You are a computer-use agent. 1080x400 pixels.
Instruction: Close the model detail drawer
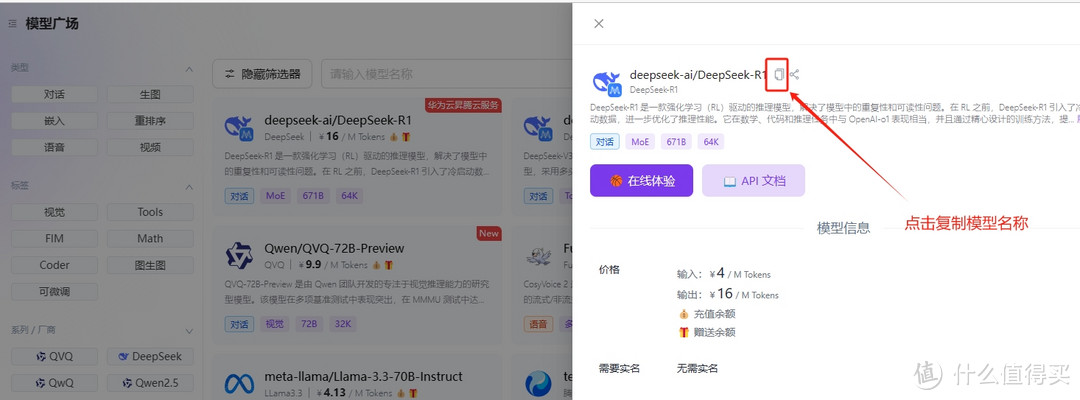click(x=599, y=23)
